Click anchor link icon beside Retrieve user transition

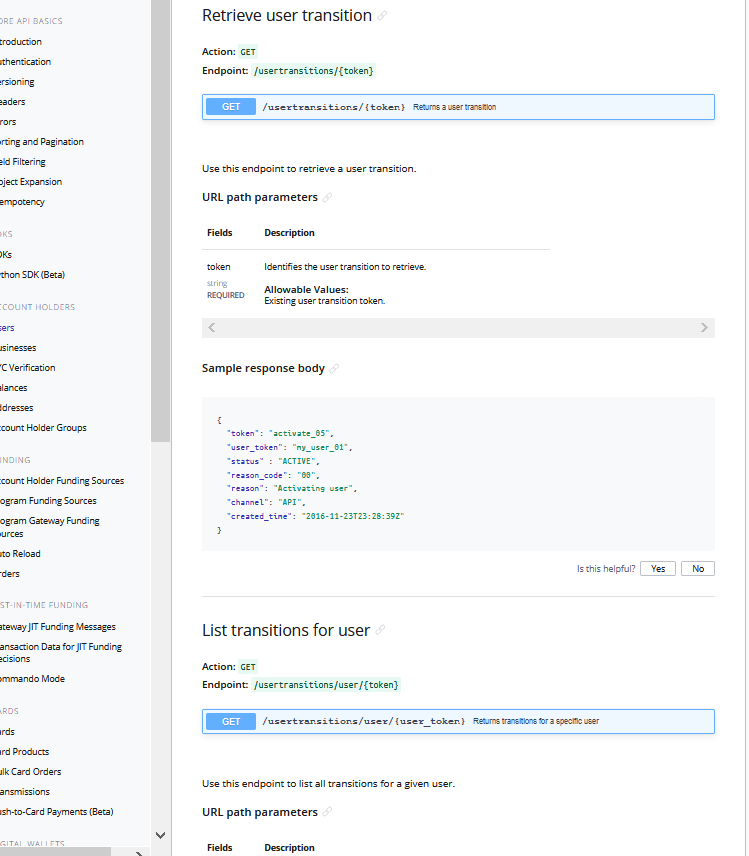[383, 16]
